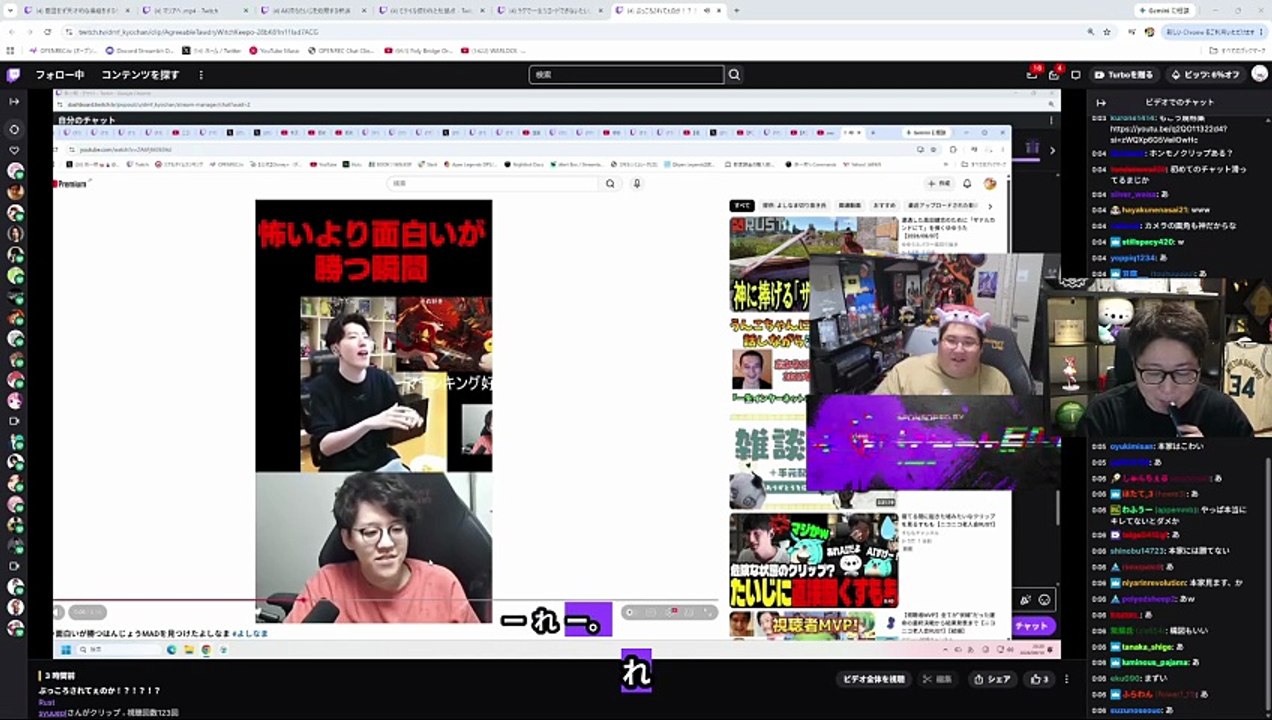Open the Rust game category link
Screen dimensions: 1272x720
(x=46, y=702)
